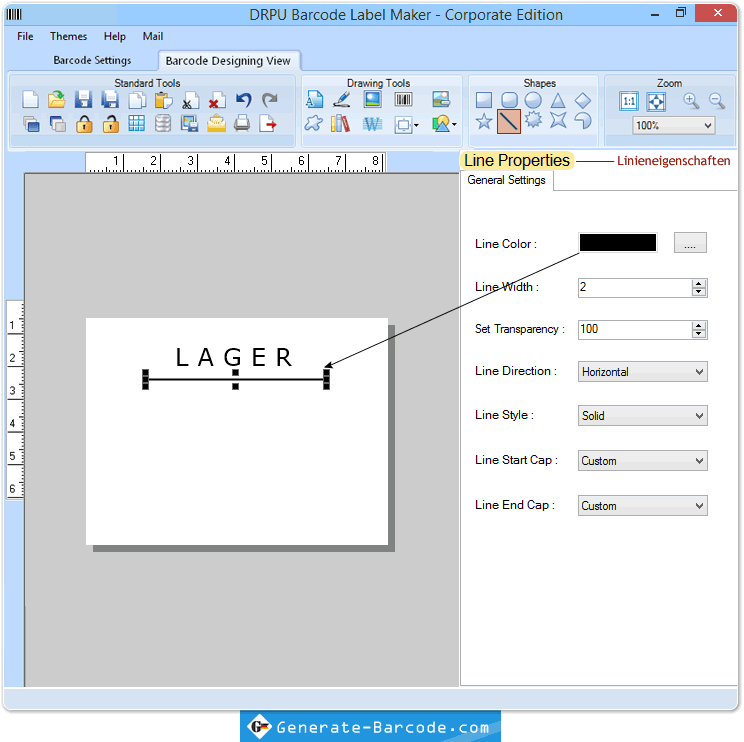This screenshot has width=744, height=742.
Task: Zoom out with the magnifier minus
Action: pyautogui.click(x=716, y=101)
